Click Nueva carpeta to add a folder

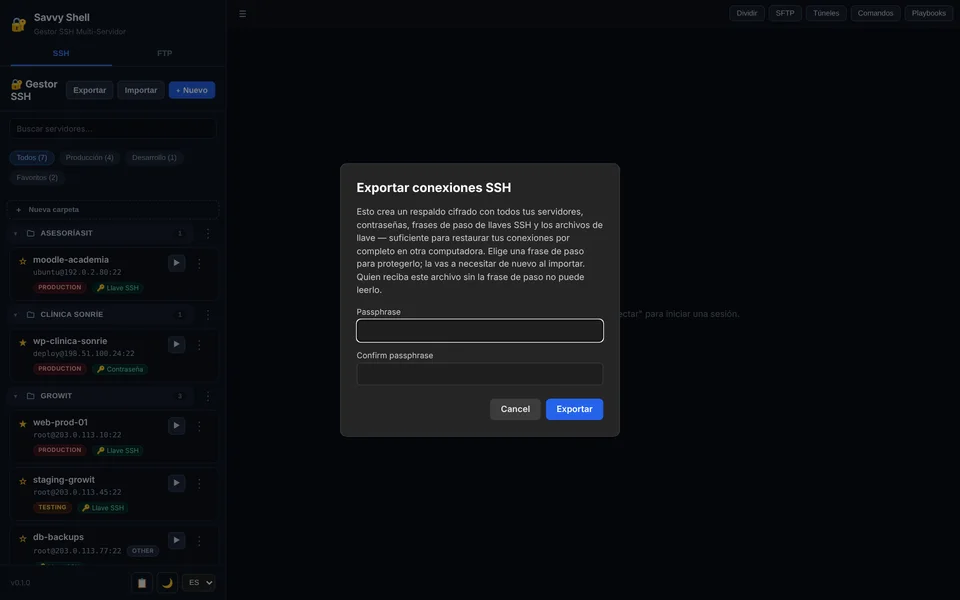(x=113, y=209)
